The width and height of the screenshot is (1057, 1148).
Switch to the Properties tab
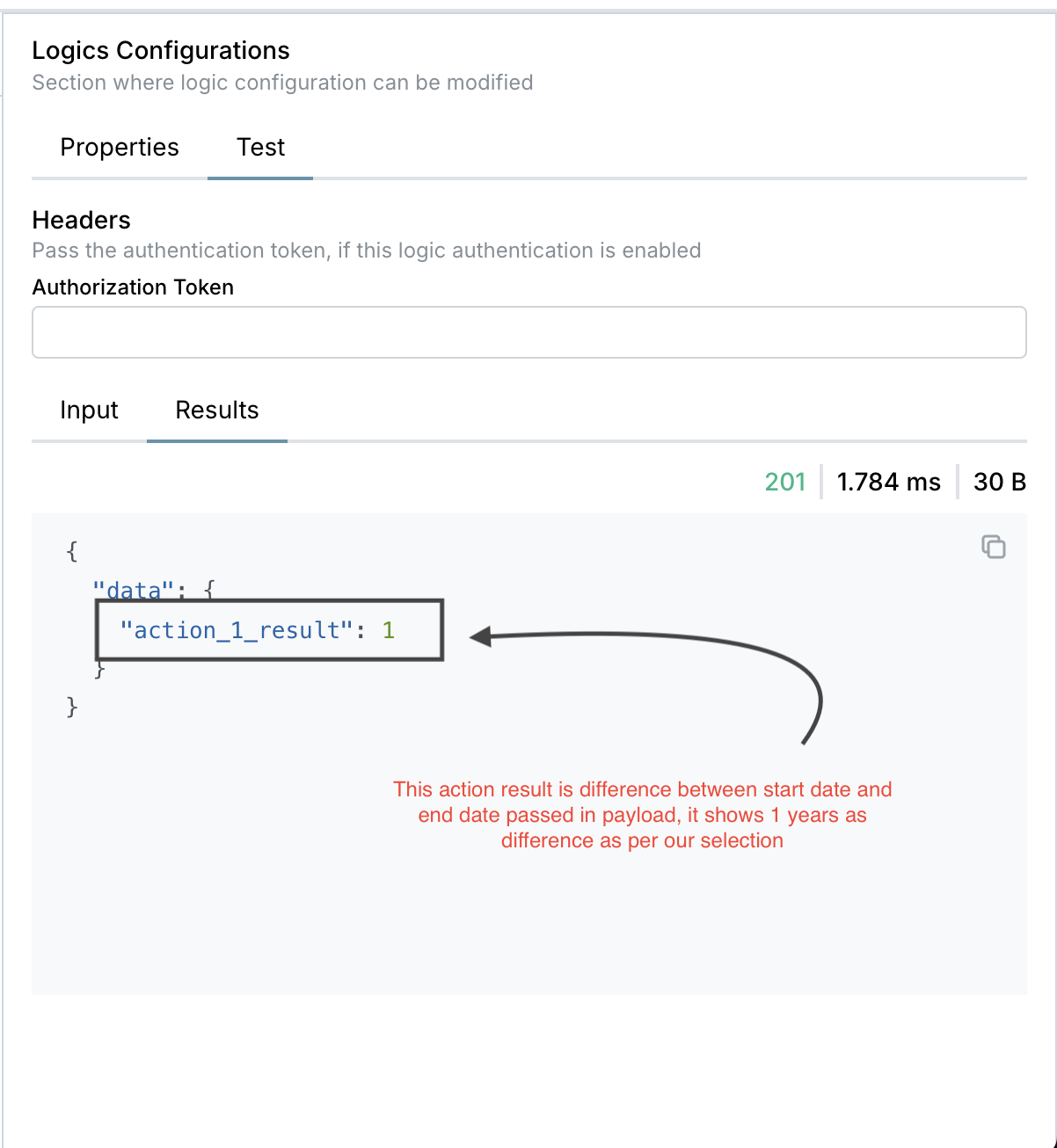point(120,148)
